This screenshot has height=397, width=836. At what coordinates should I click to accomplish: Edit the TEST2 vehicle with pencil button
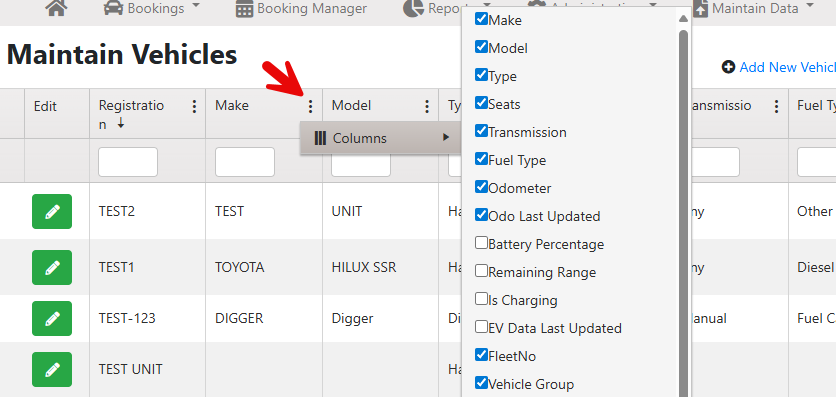click(x=52, y=212)
